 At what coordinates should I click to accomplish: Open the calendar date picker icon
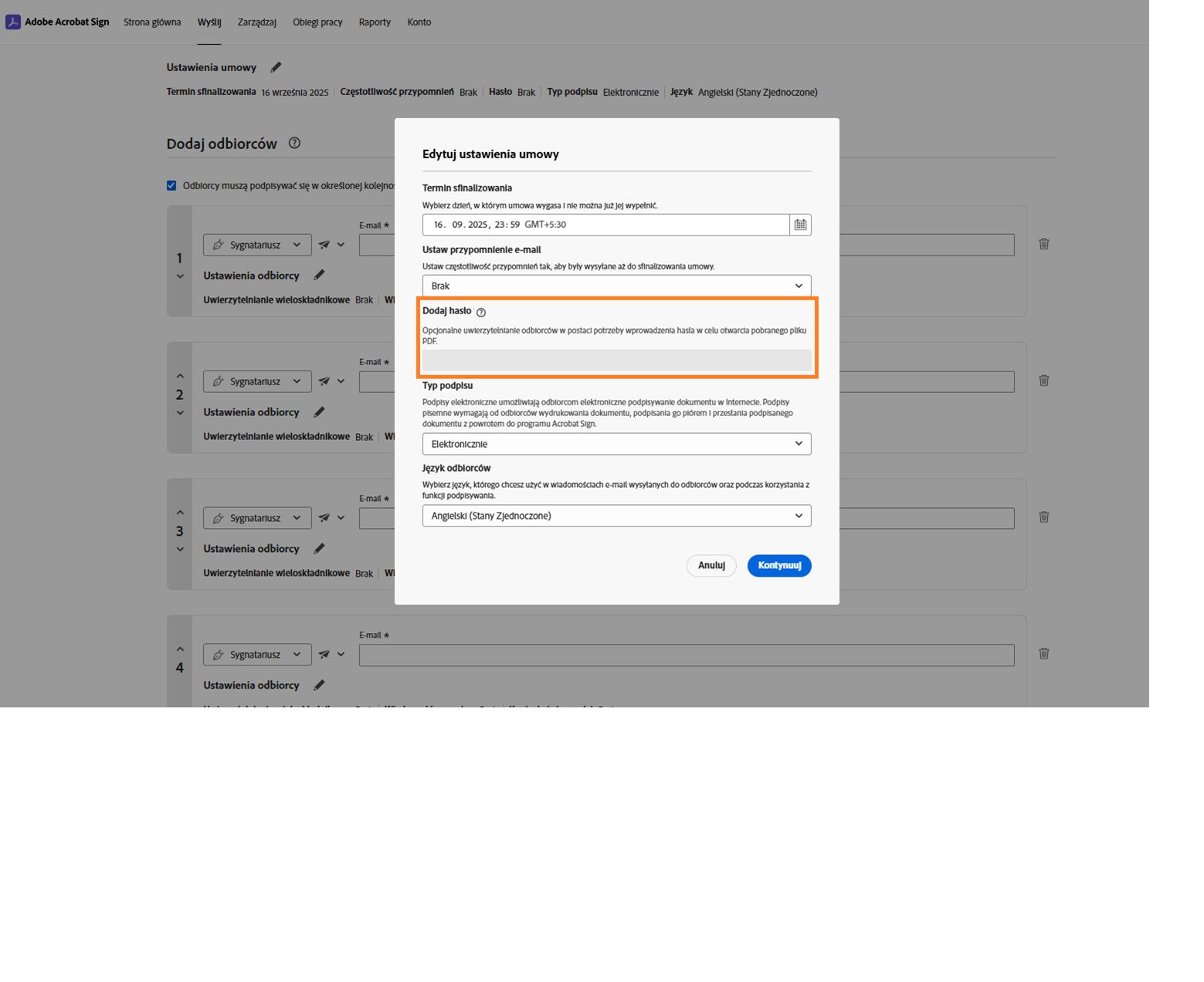tap(800, 225)
